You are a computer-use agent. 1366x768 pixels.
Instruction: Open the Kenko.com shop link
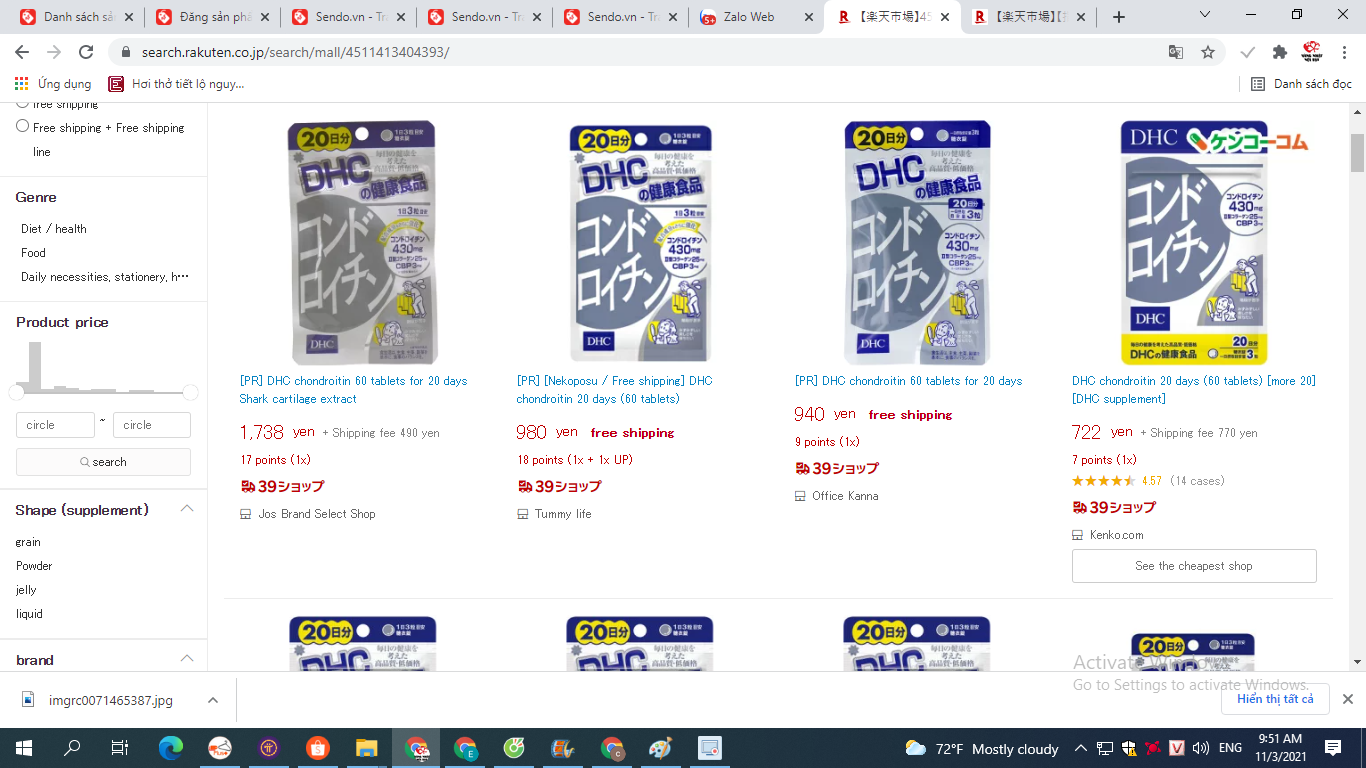(x=1117, y=535)
